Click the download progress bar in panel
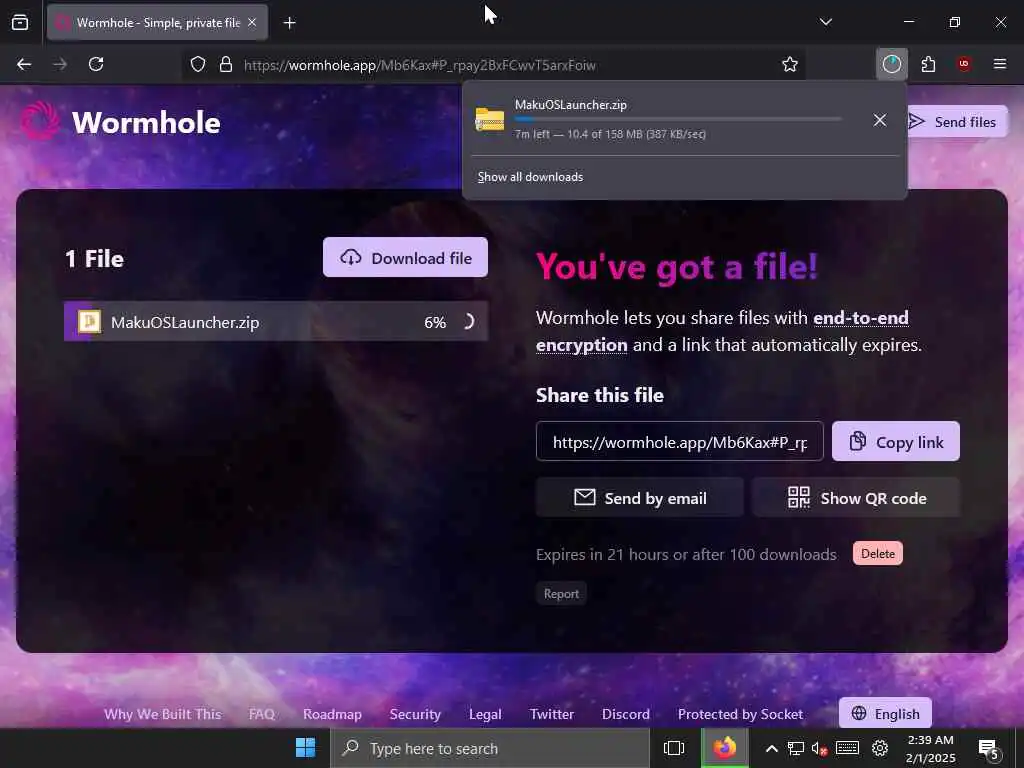Screen dimensions: 1024x768 pos(677,119)
